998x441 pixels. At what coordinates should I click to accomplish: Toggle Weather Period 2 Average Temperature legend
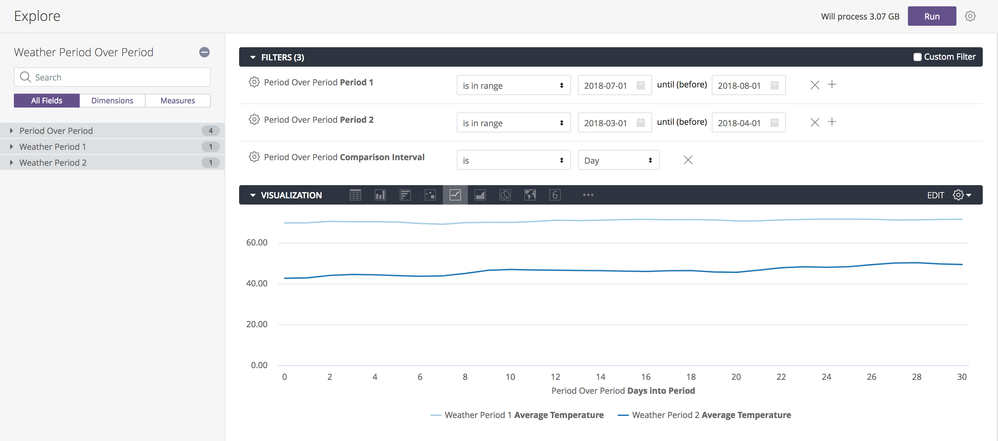[705, 415]
